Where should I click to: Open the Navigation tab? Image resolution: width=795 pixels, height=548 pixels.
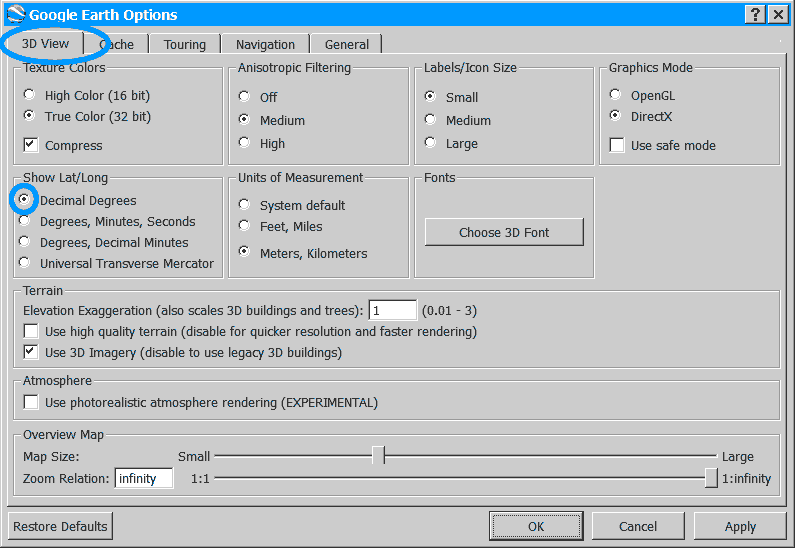click(x=265, y=44)
